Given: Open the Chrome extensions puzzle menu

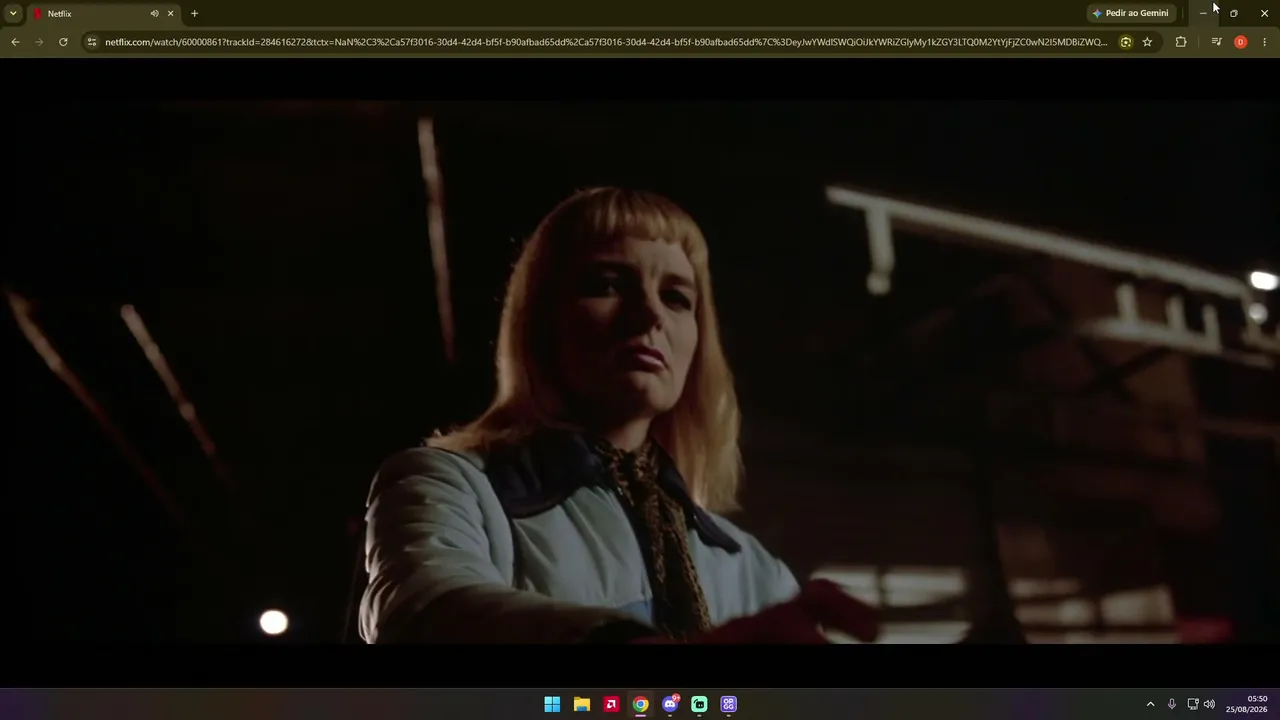Looking at the screenshot, I should pyautogui.click(x=1181, y=42).
